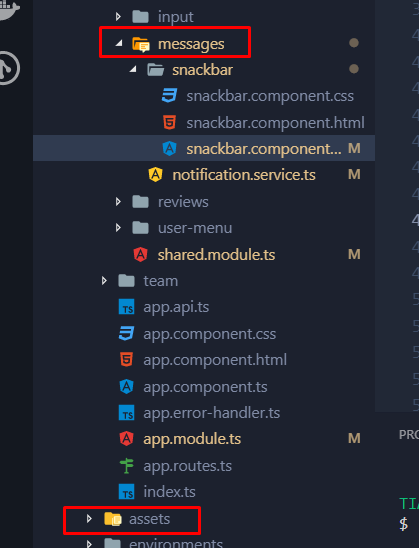The width and height of the screenshot is (419, 548).
Task: Click blue Angular icon of app.component.ts
Action: [127, 387]
